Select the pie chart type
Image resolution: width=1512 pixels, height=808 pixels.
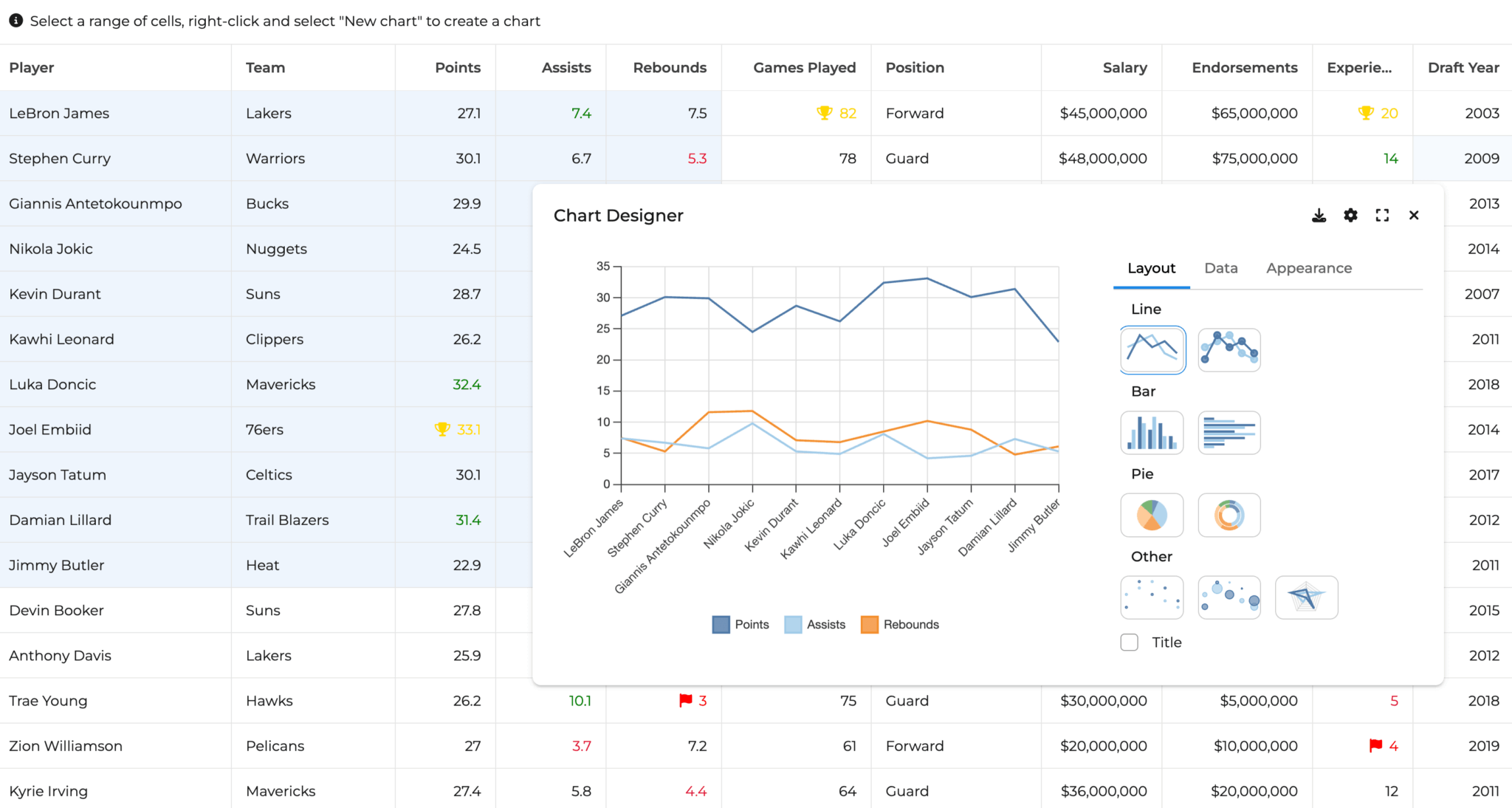pos(1152,516)
